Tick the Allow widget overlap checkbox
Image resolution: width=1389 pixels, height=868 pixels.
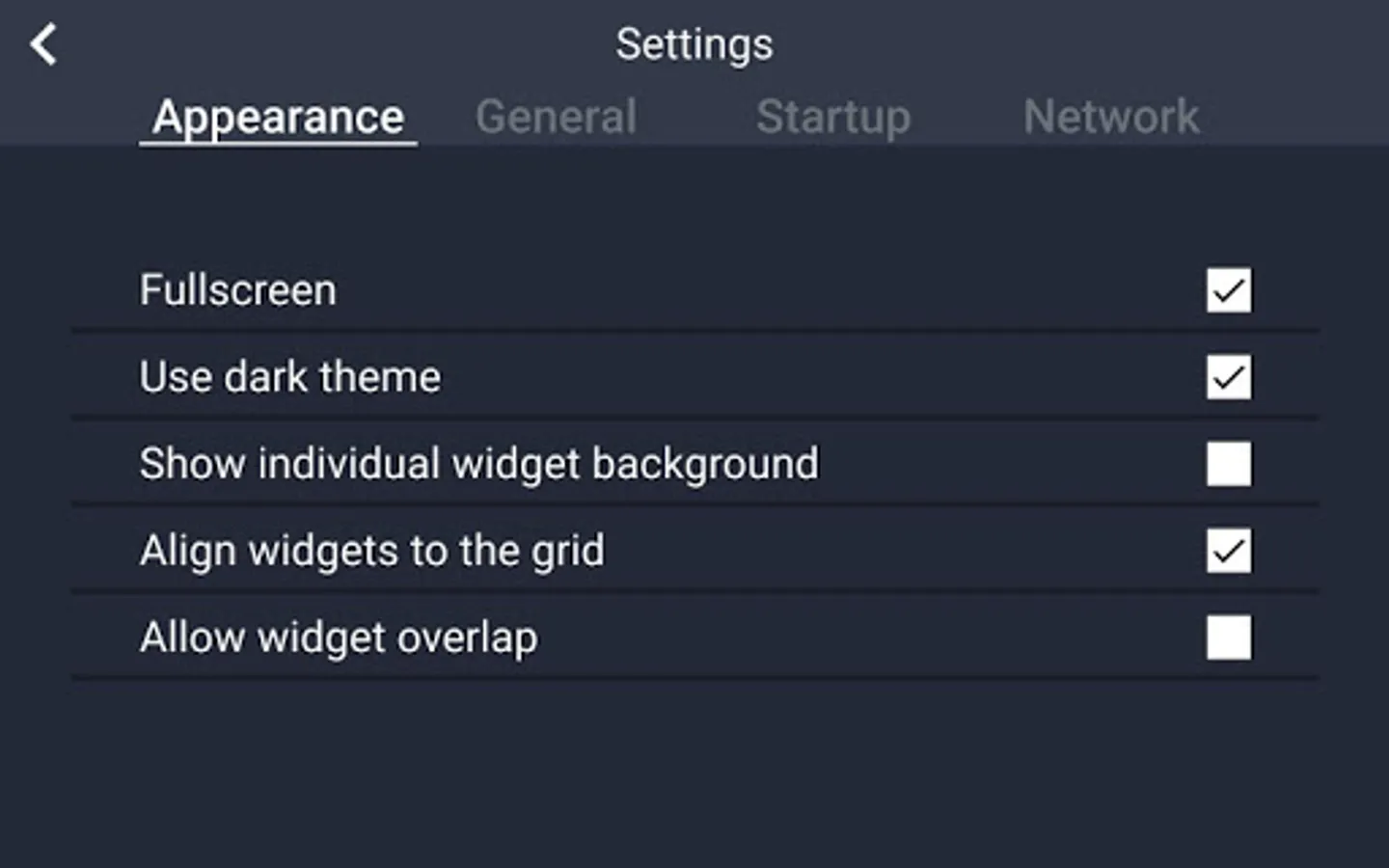point(1228,637)
